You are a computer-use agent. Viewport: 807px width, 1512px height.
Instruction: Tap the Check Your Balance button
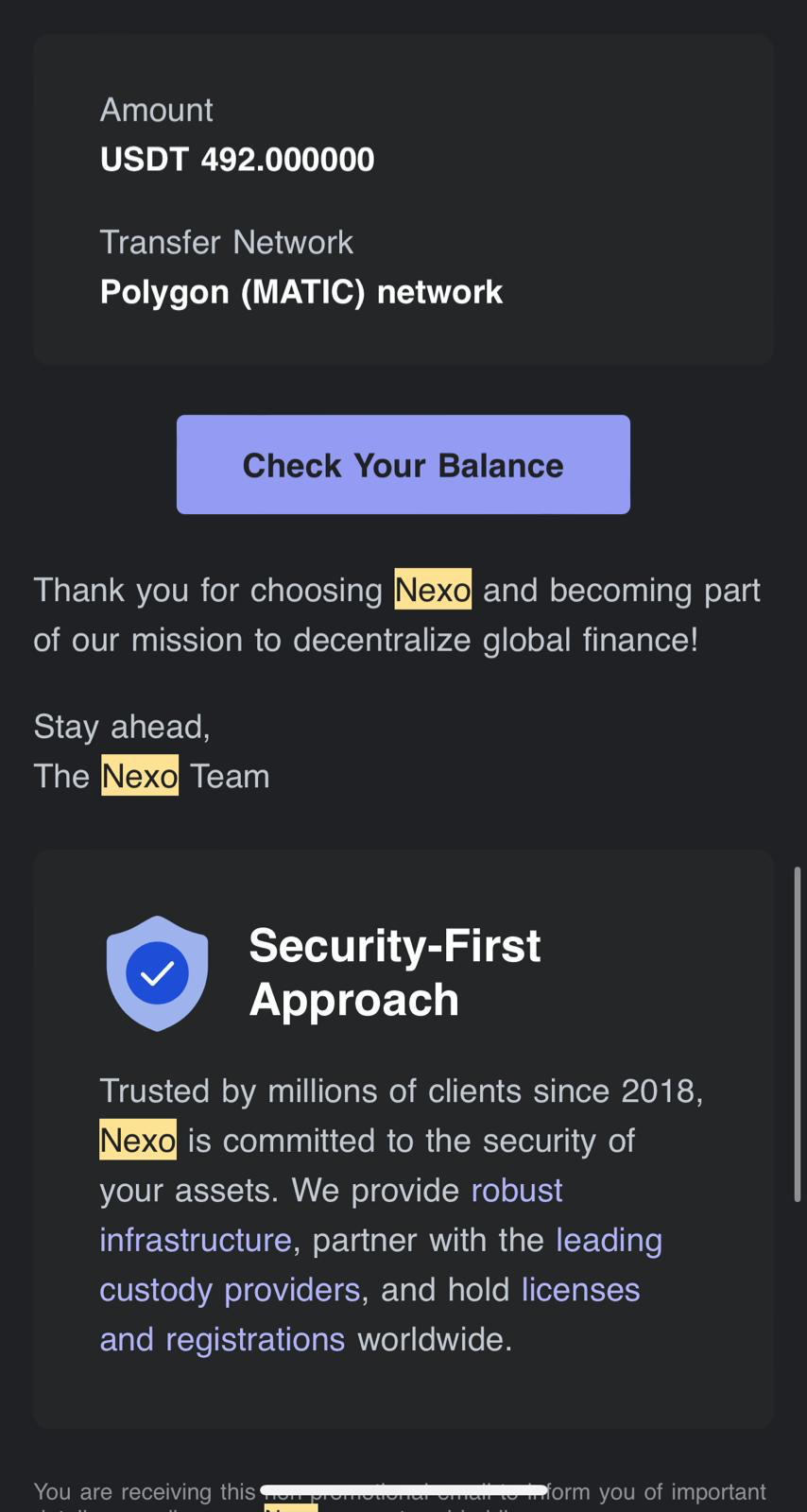(x=403, y=465)
